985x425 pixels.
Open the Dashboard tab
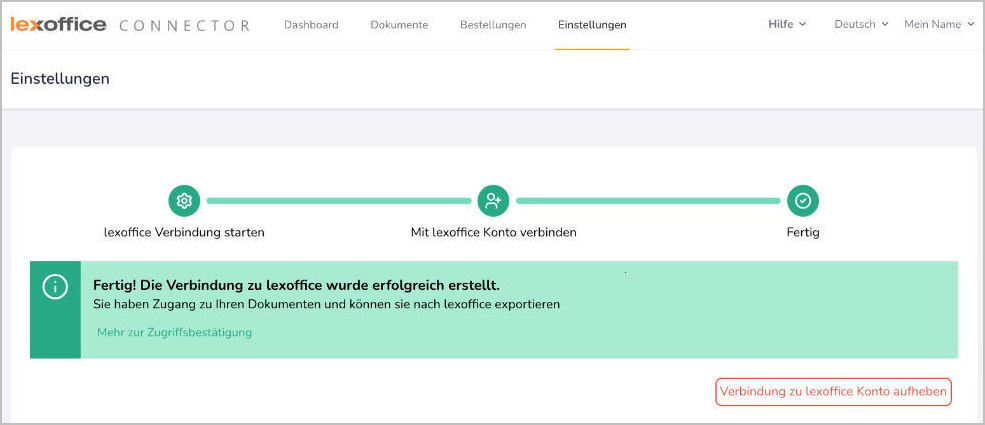click(x=311, y=25)
